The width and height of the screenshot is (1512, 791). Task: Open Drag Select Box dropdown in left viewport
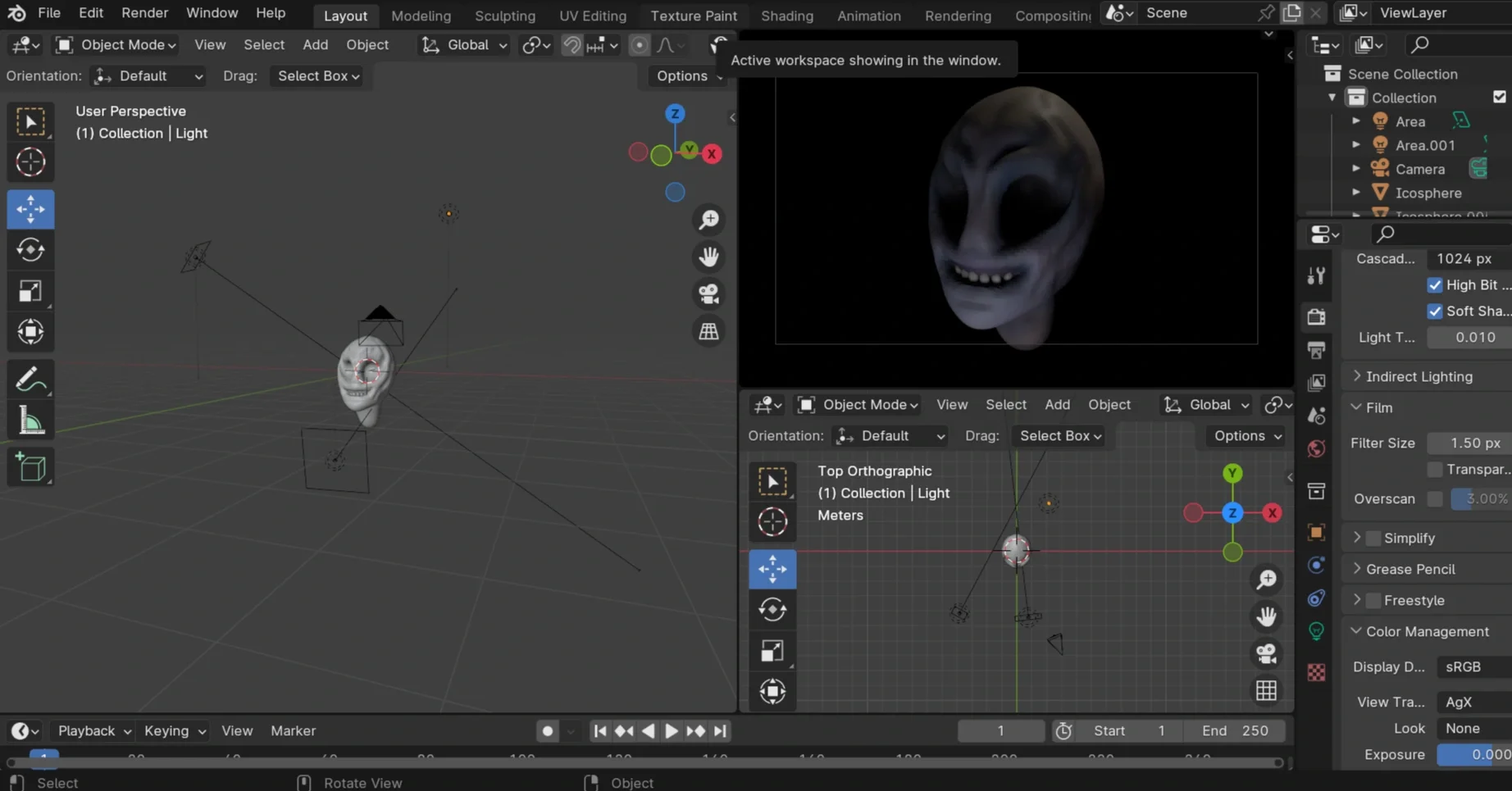click(318, 76)
